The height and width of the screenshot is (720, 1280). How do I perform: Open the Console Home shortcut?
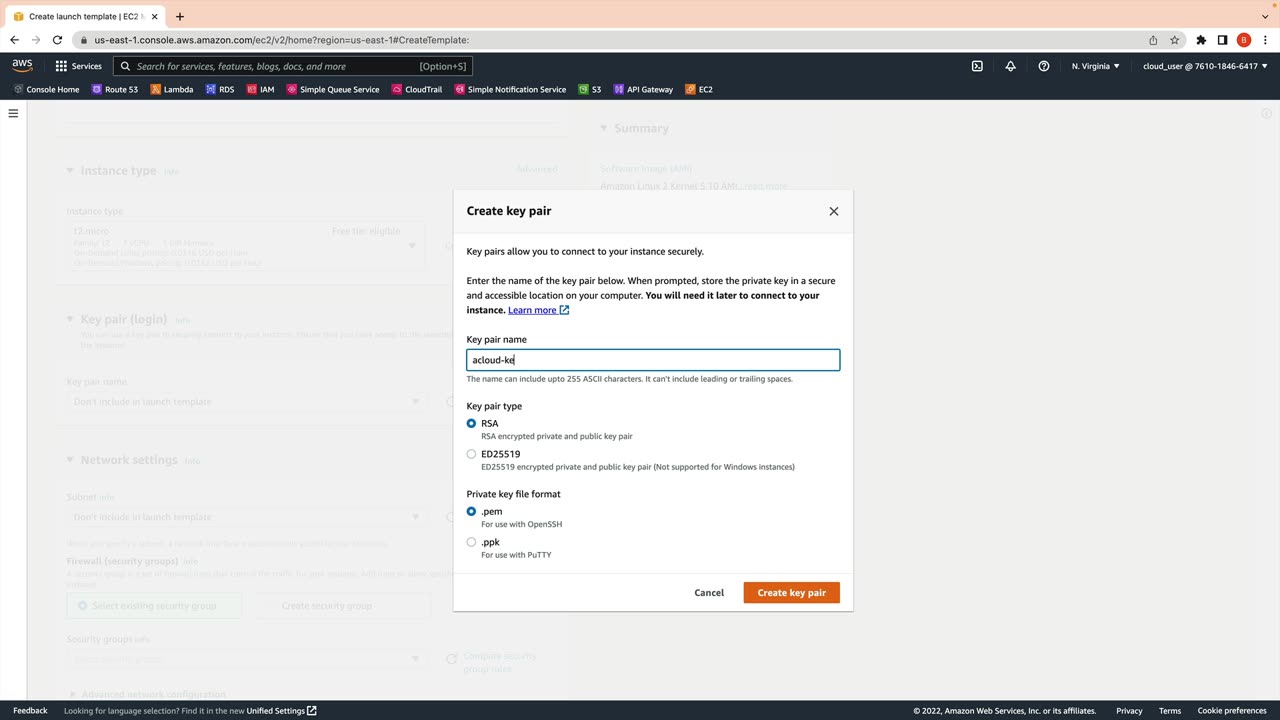point(46,89)
